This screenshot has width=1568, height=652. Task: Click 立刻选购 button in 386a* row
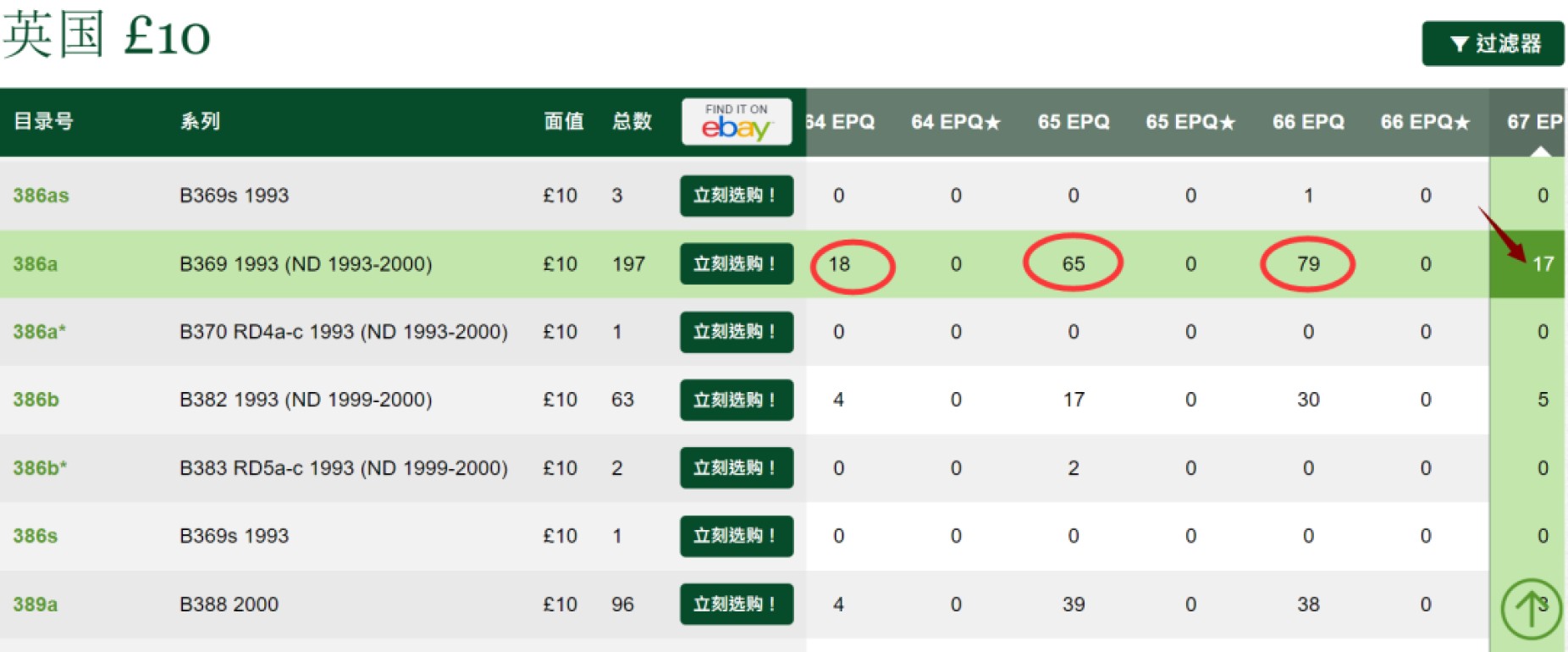point(737,332)
